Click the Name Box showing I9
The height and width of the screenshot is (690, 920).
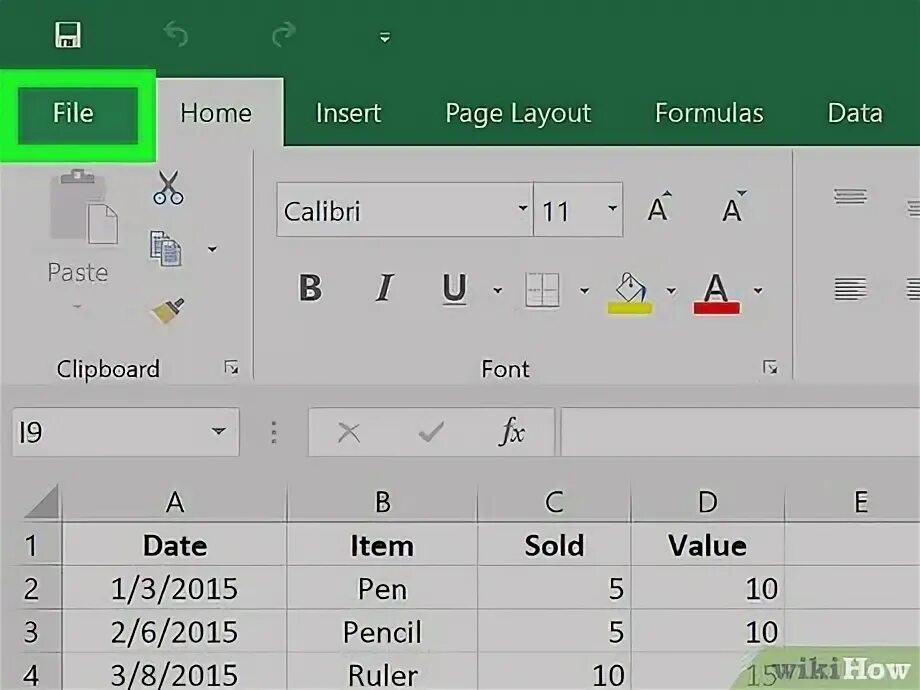(x=110, y=432)
